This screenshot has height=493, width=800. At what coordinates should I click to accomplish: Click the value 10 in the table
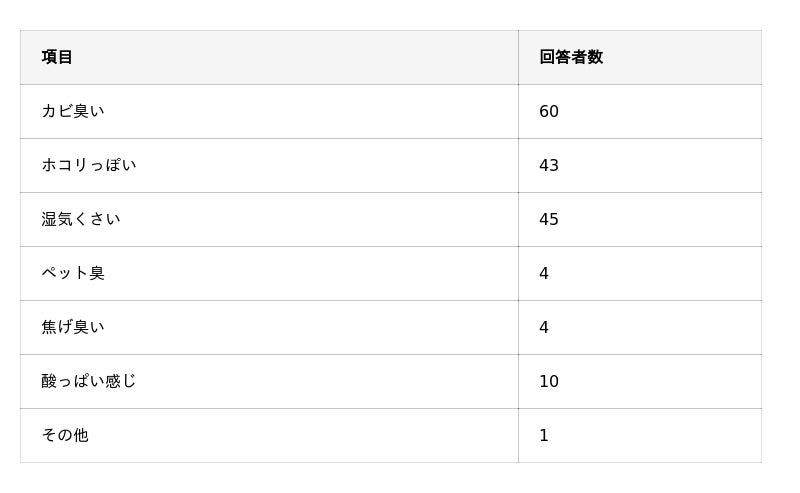pos(549,381)
